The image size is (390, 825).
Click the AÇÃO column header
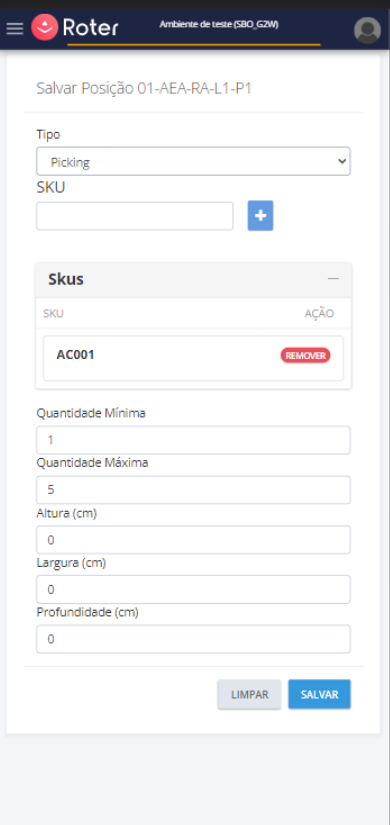pos(319,314)
